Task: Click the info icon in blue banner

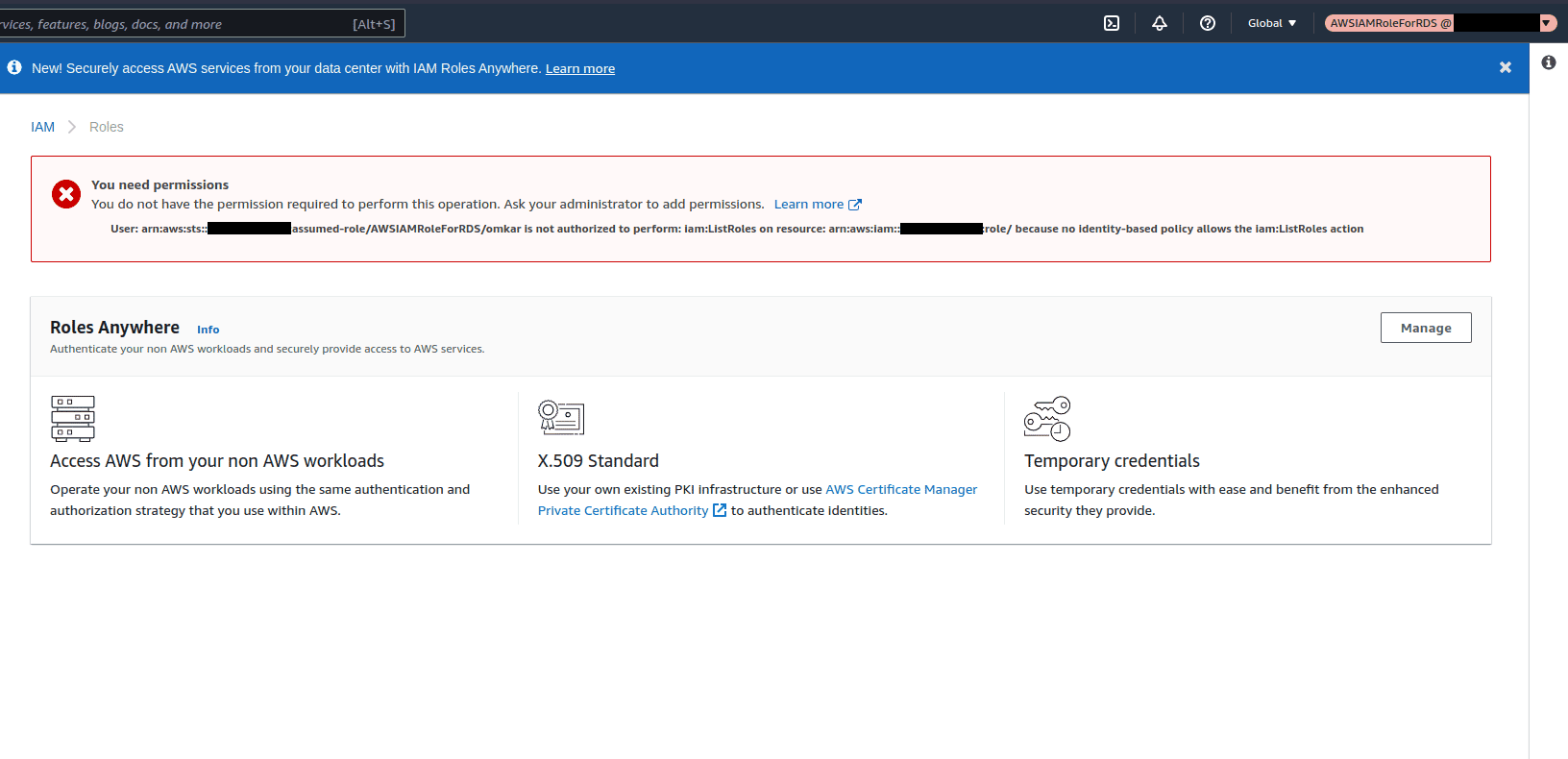Action: pyautogui.click(x=14, y=67)
